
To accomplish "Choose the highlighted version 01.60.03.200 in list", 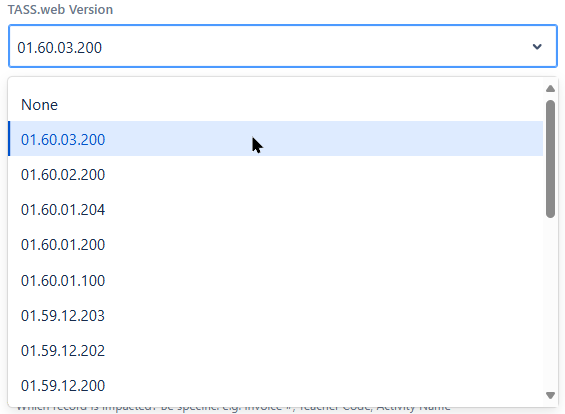I will [275, 139].
